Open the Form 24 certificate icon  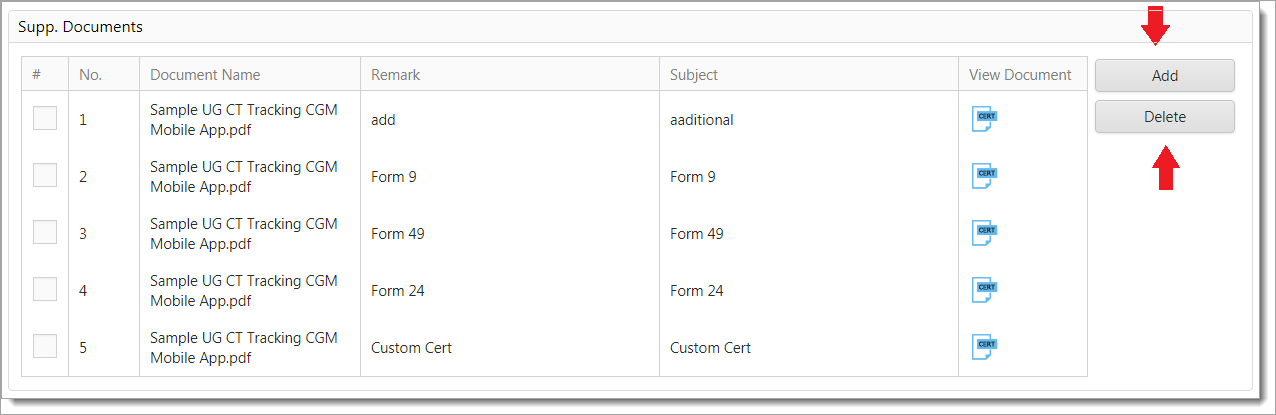pyautogui.click(x=985, y=290)
